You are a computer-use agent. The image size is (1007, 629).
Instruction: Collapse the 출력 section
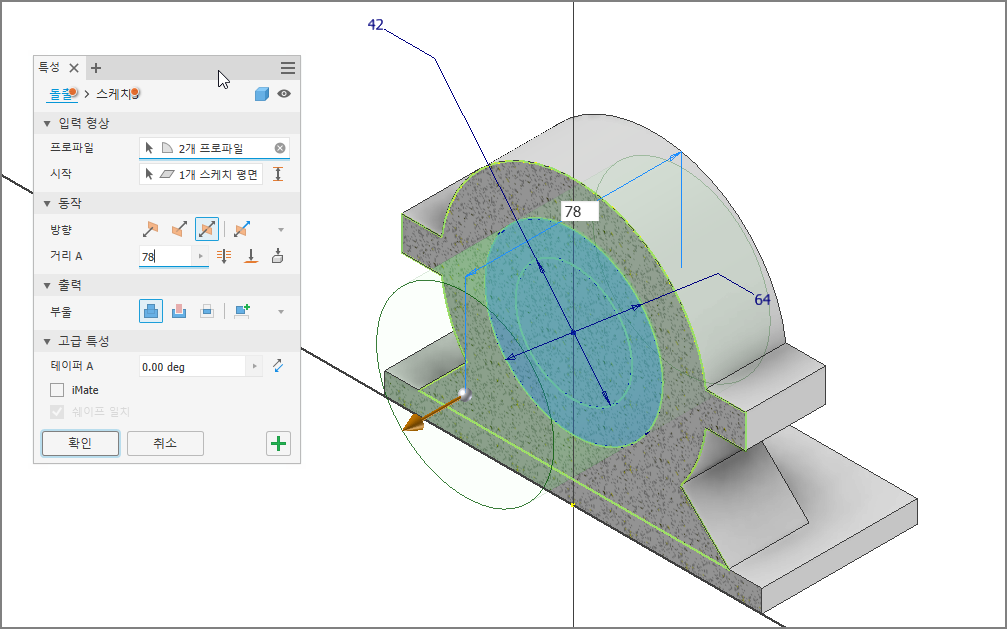[47, 285]
